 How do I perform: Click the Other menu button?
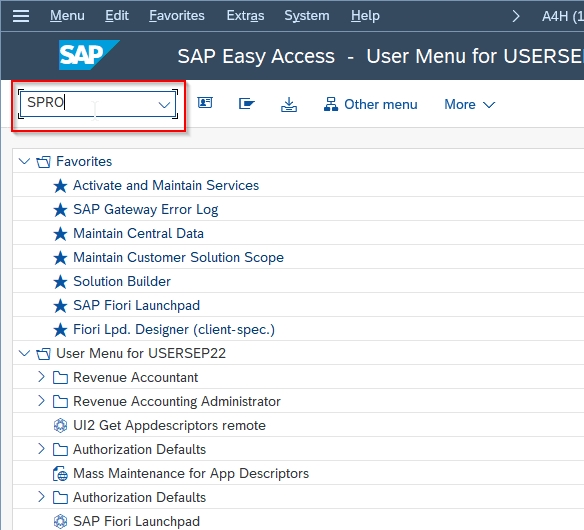pos(371,105)
